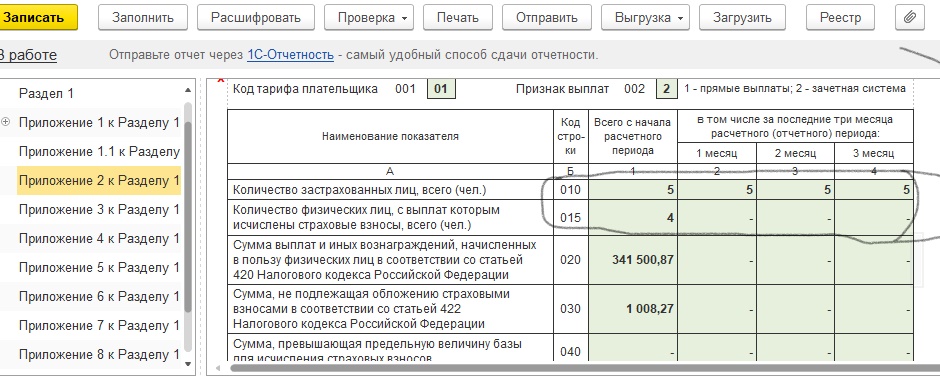Open the Реестр button
The image size is (940, 378).
(x=841, y=17)
